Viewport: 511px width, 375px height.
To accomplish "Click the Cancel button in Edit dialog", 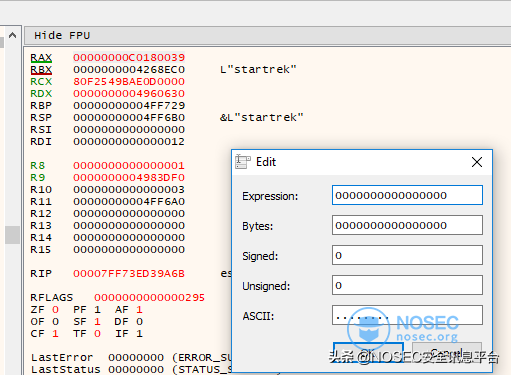I will 447,353.
